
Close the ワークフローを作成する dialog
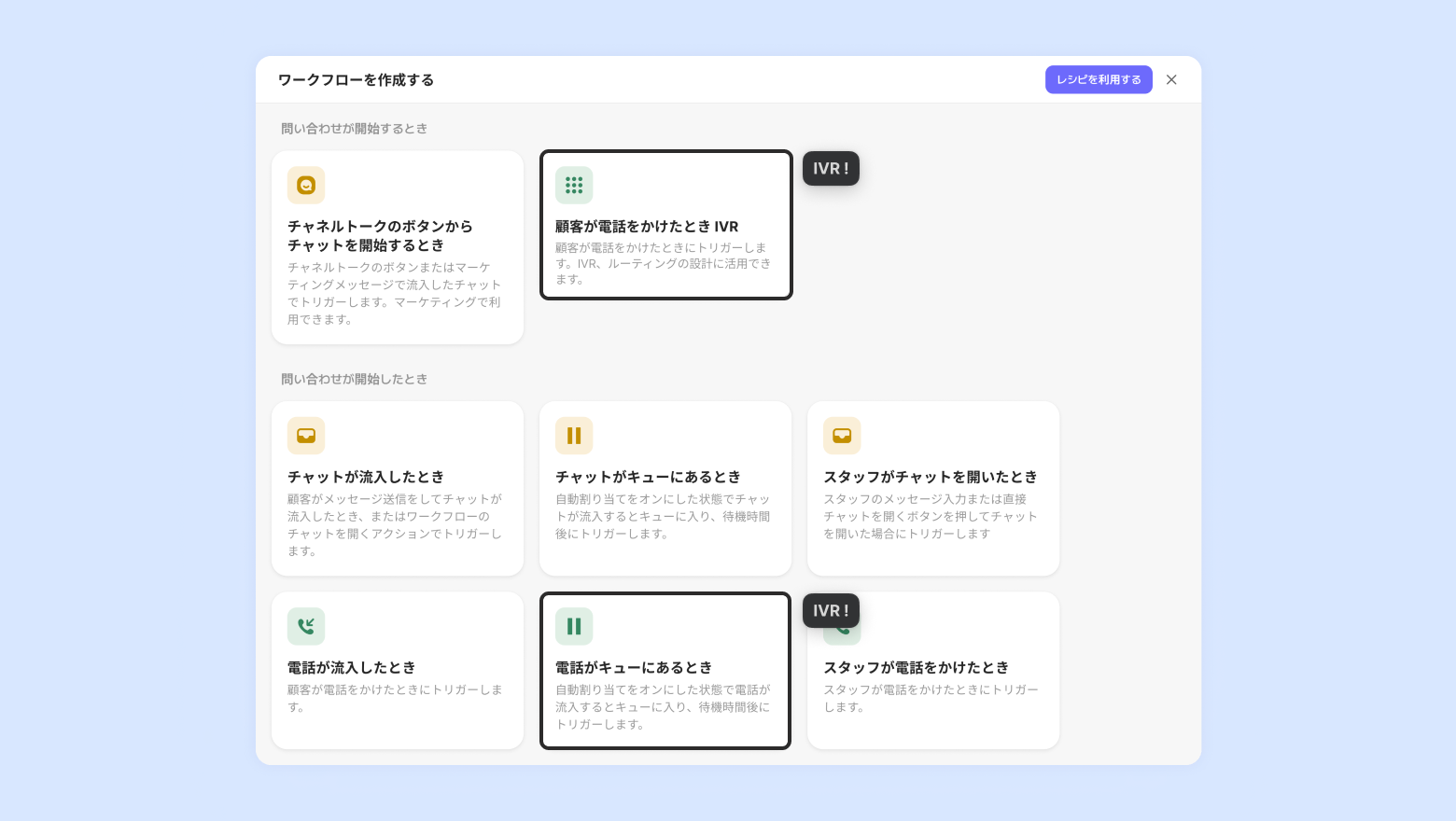1171,79
